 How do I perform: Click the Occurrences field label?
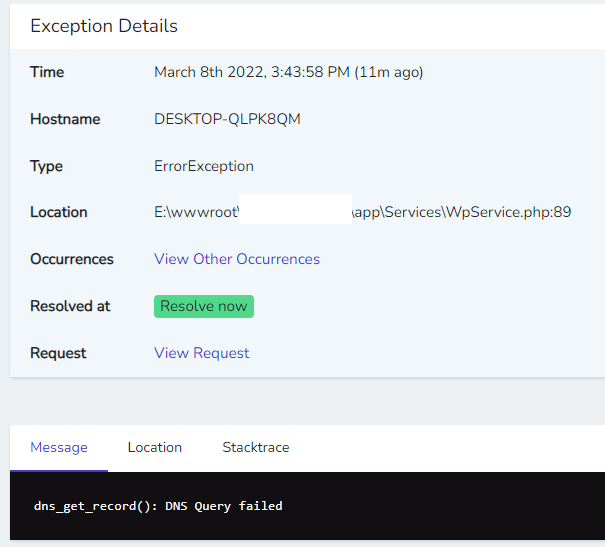click(x=72, y=259)
